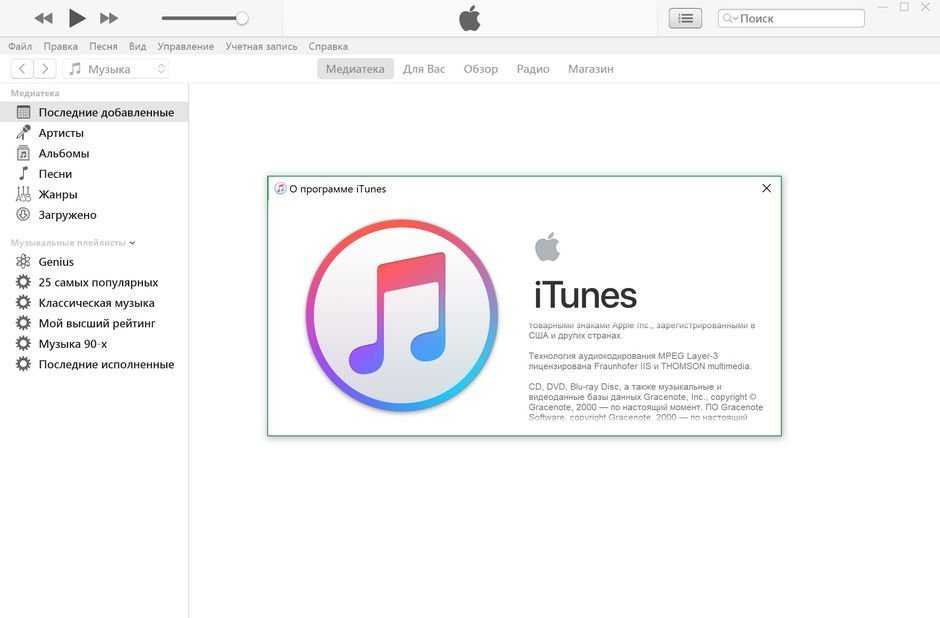Click gear icon for 25 самых популярных
Screen dimensions: 940x618
(x=23, y=282)
